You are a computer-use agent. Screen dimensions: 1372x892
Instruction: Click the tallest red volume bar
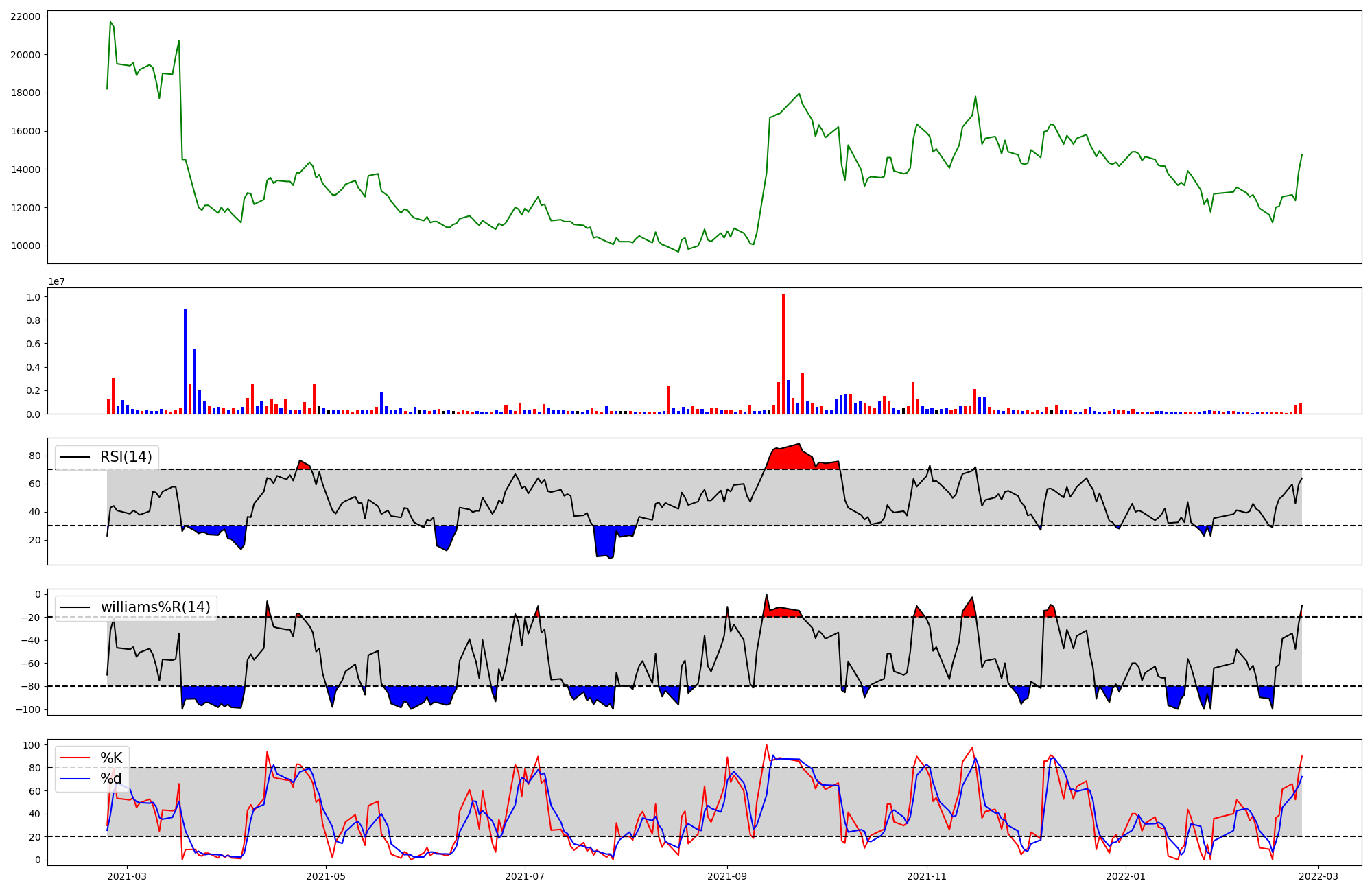(x=783, y=353)
